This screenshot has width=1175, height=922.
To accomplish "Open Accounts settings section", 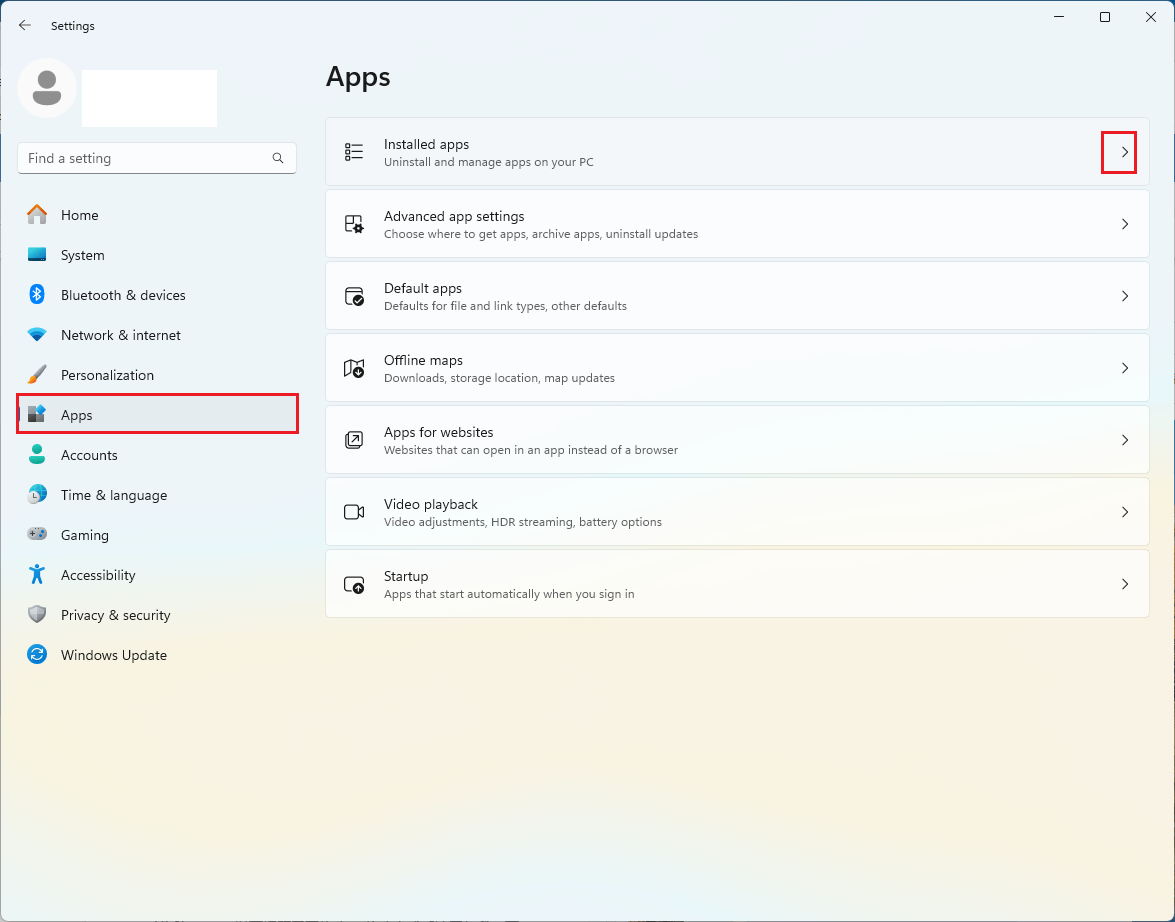I will coord(157,455).
